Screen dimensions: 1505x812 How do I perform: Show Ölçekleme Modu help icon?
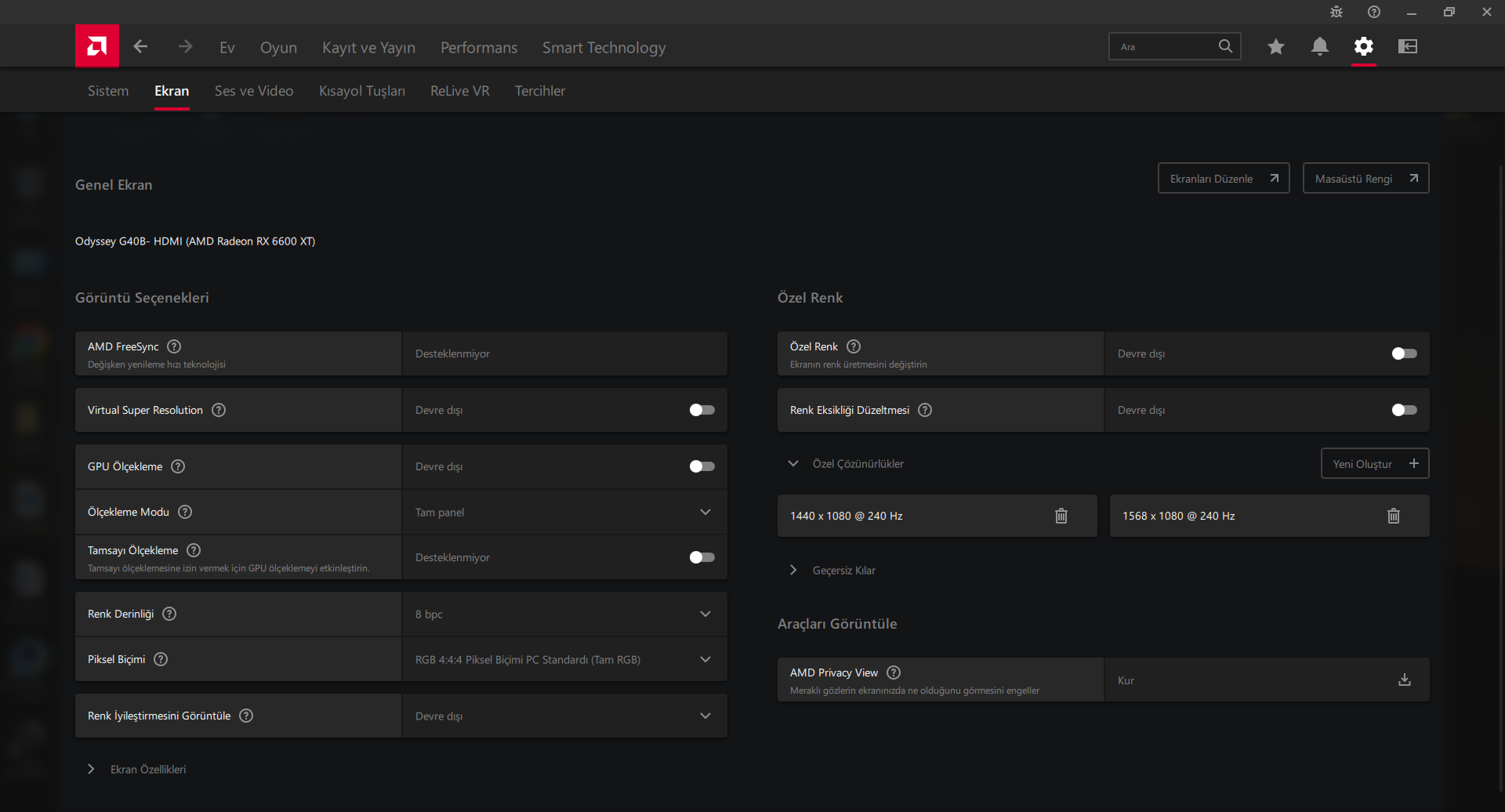(x=185, y=512)
